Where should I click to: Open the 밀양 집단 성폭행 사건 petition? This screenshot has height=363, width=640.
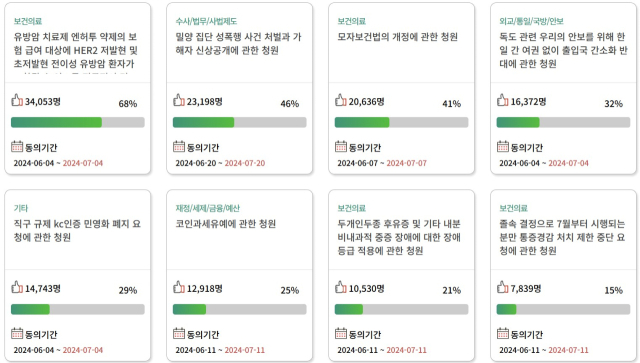(x=238, y=43)
